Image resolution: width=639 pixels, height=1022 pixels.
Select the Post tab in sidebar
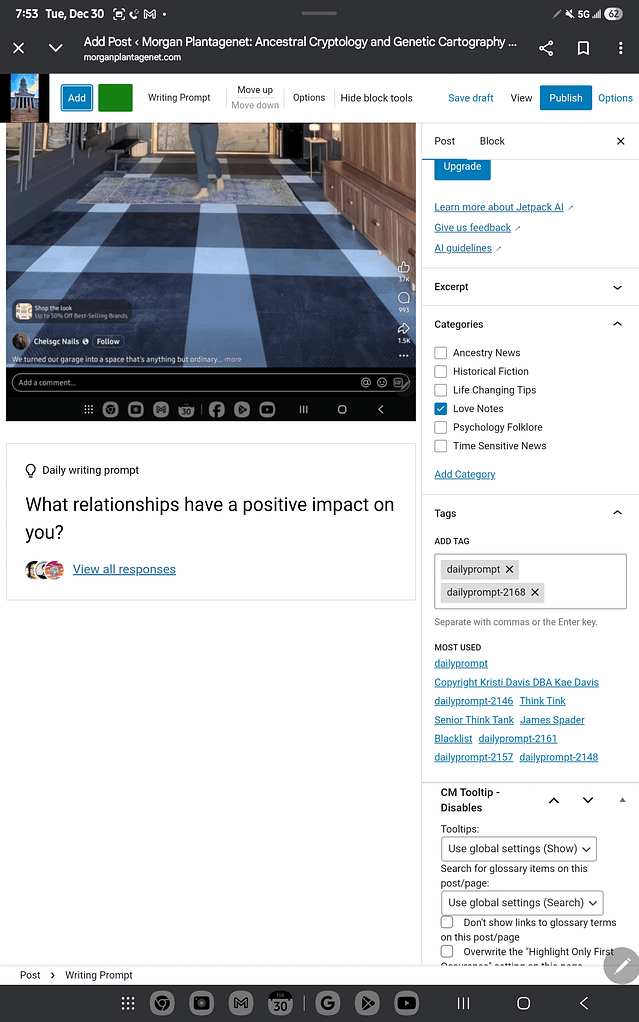point(445,141)
